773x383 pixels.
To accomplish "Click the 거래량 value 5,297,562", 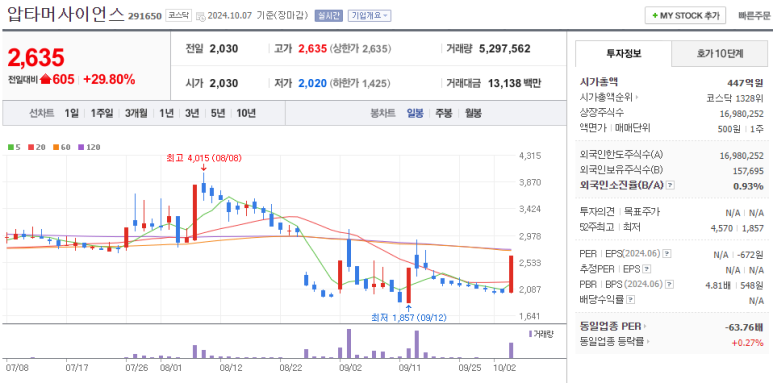I will coord(505,49).
